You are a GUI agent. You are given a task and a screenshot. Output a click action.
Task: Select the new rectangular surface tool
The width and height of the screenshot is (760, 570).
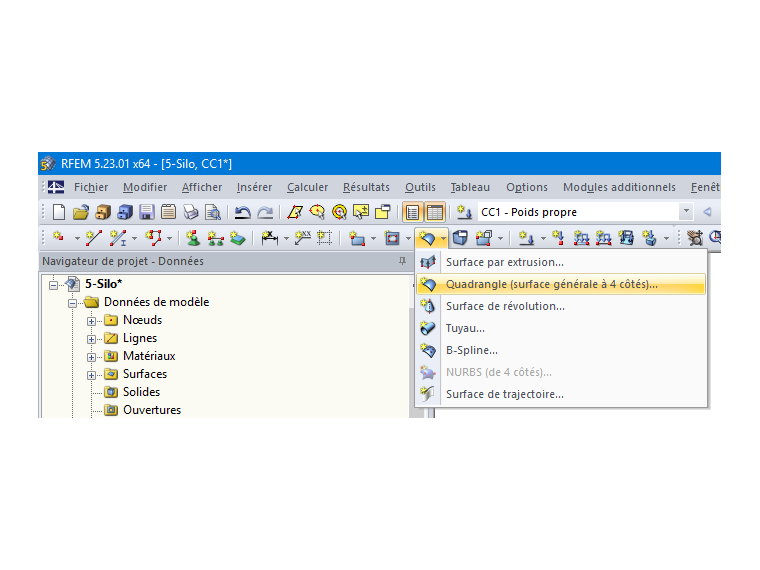tap(357, 238)
